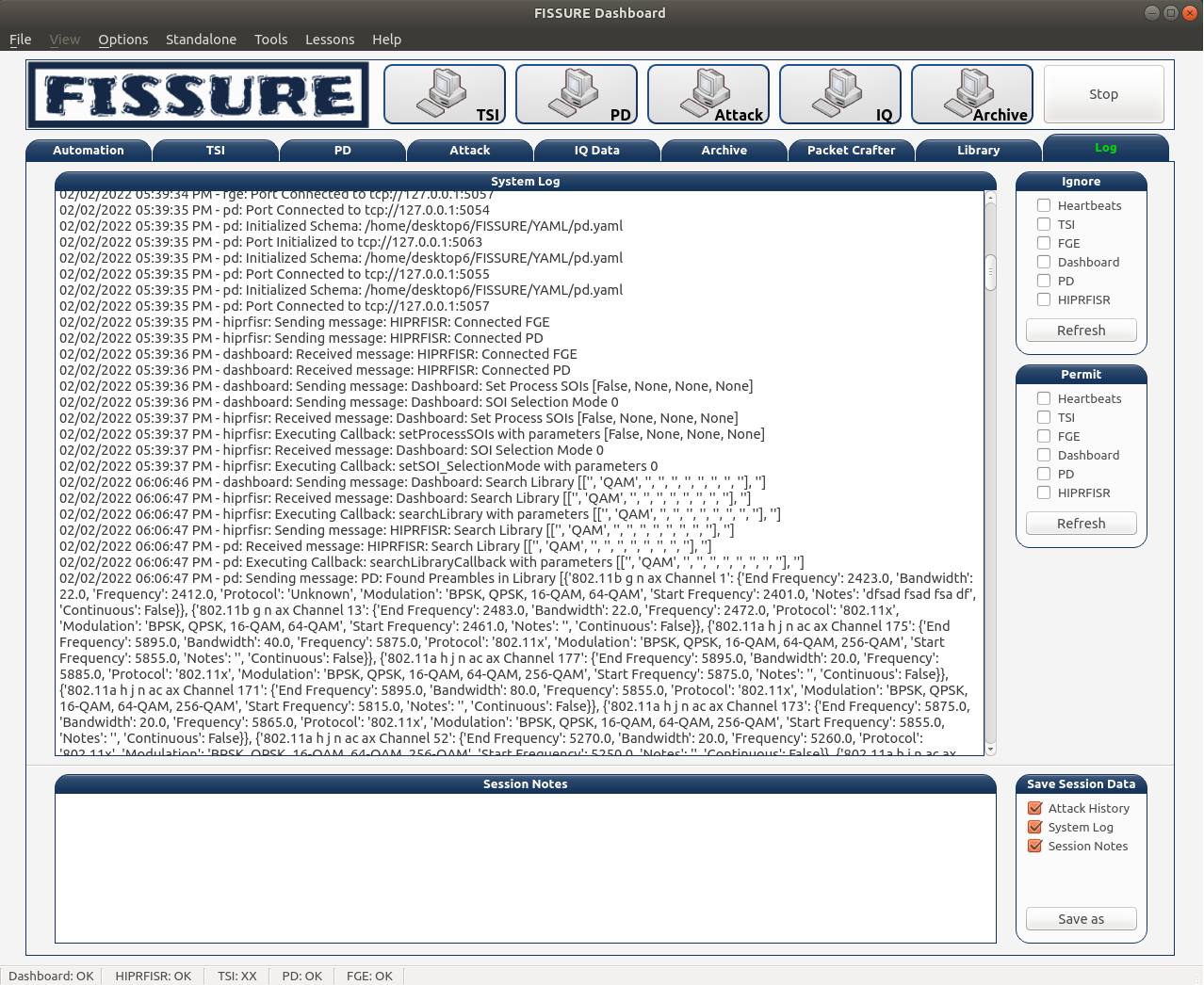This screenshot has width=1204, height=985.
Task: Click Refresh in the Ignore panel
Action: pyautogui.click(x=1082, y=331)
